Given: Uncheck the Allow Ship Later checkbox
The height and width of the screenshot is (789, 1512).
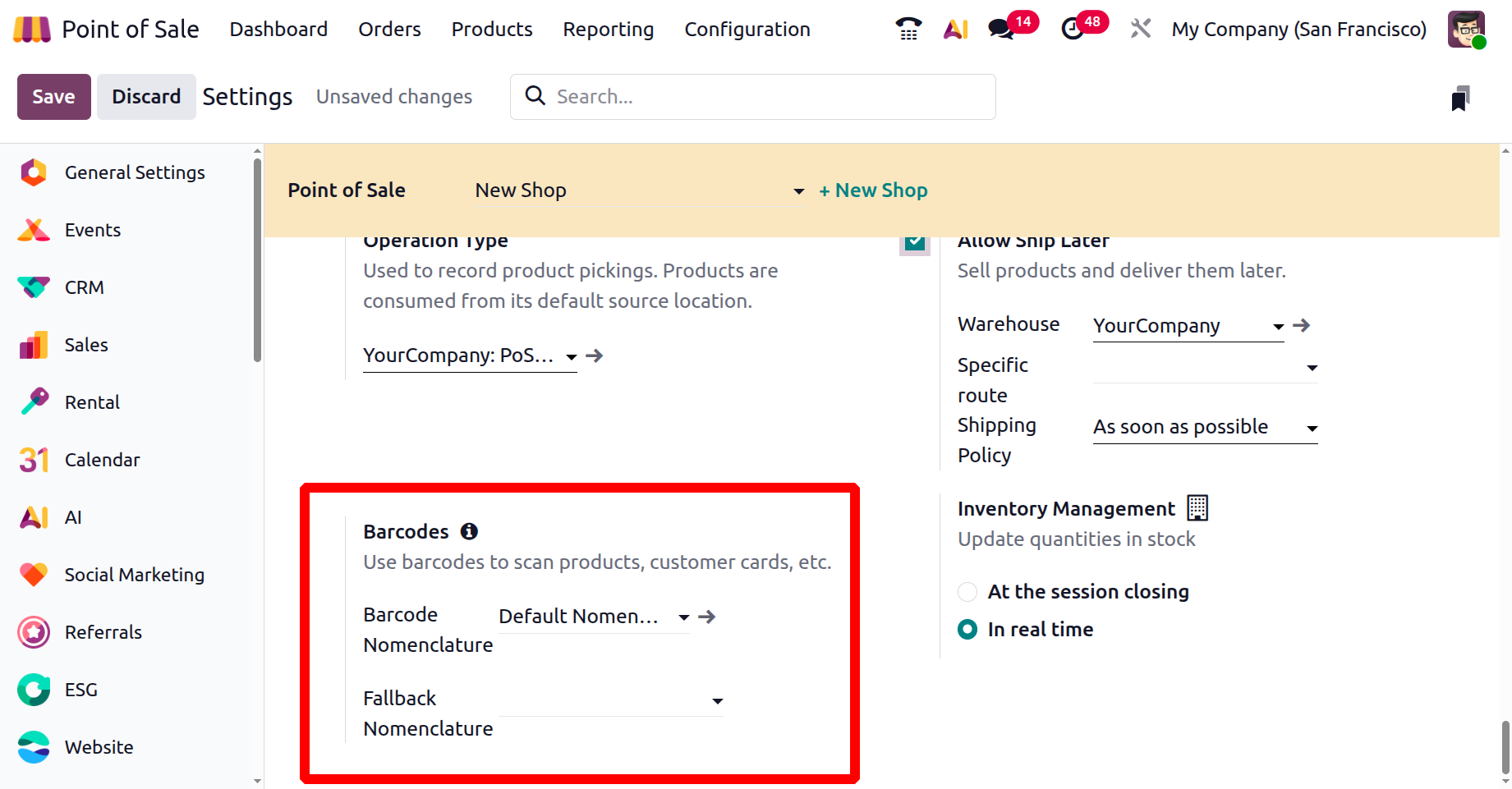Looking at the screenshot, I should click(914, 242).
